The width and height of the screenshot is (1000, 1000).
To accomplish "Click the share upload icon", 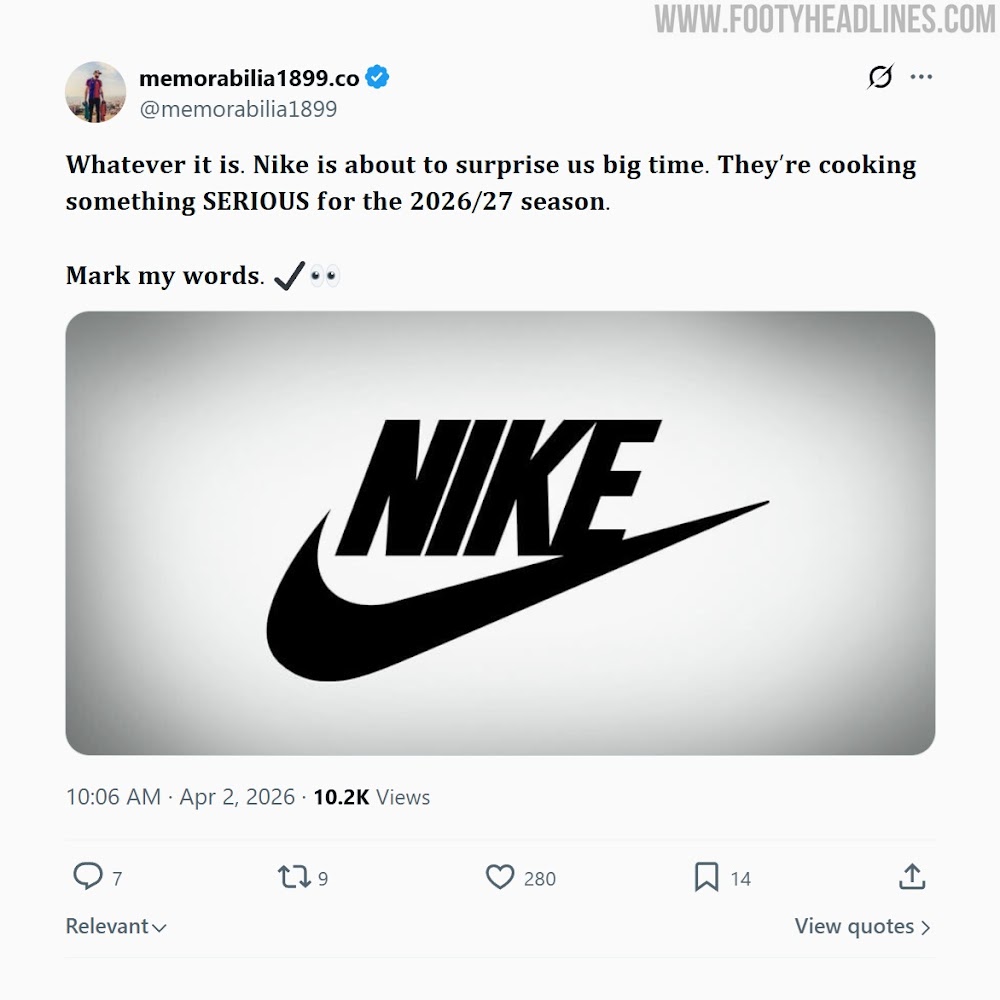I will click(911, 877).
